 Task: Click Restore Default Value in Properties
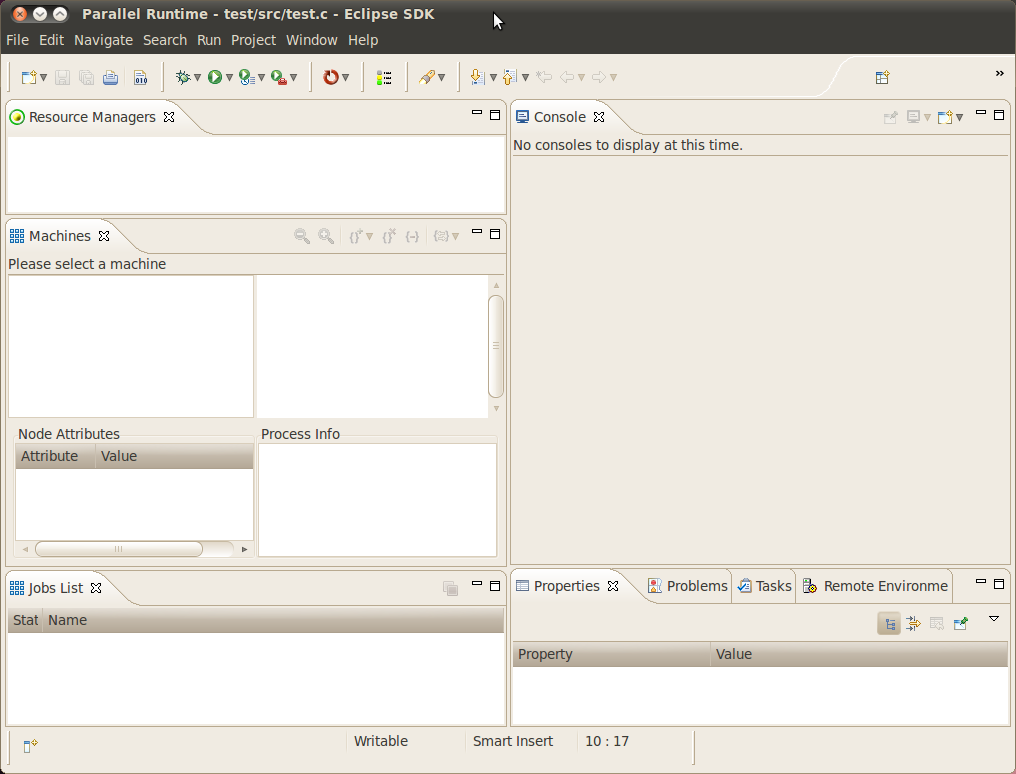pos(937,624)
